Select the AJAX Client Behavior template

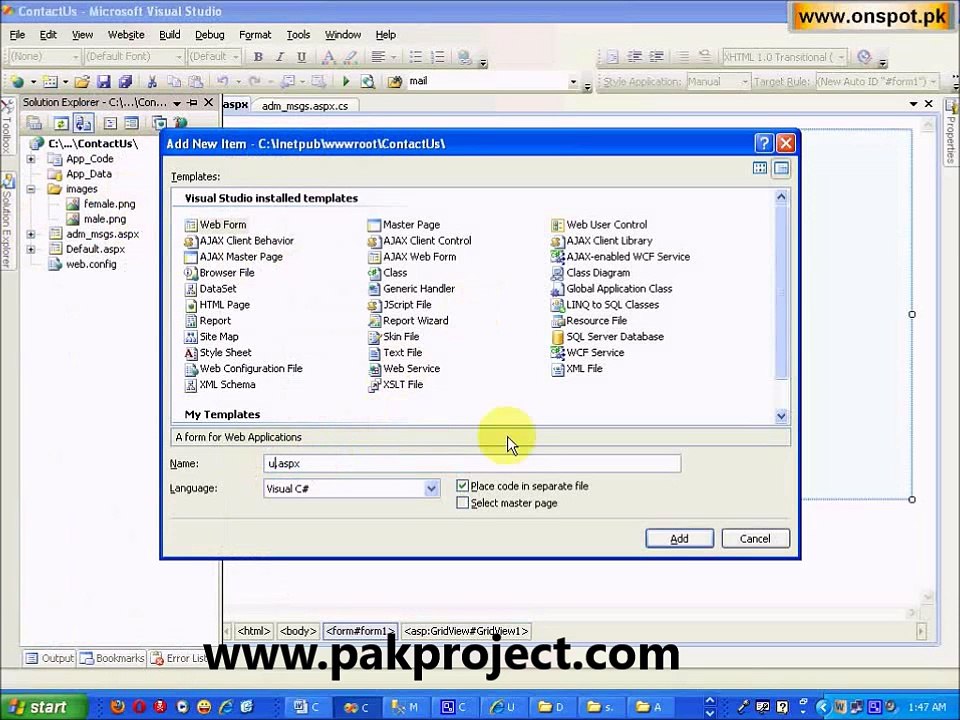239,241
